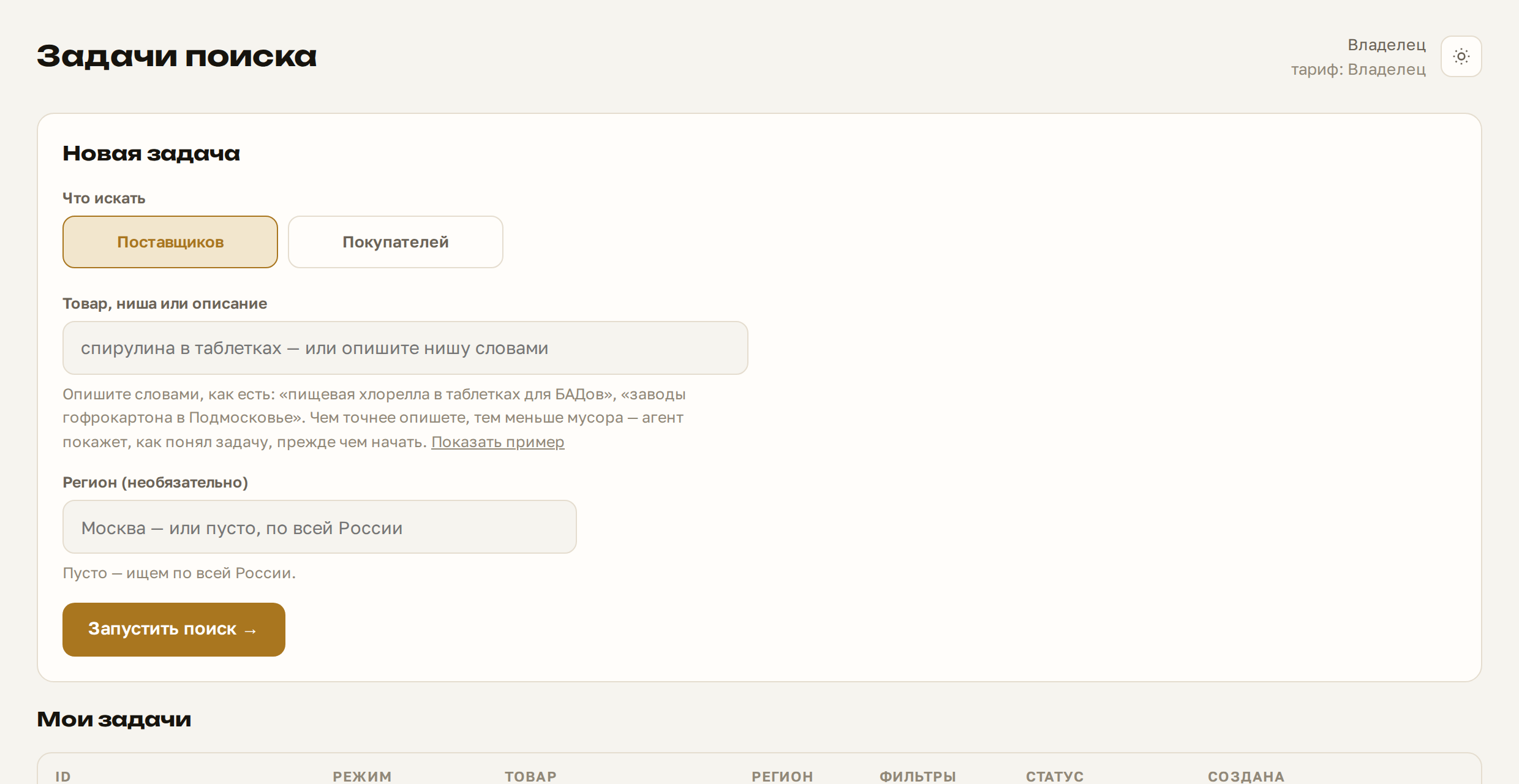Click the РЕГИОН column header
This screenshot has width=1519, height=784.
[x=782, y=777]
